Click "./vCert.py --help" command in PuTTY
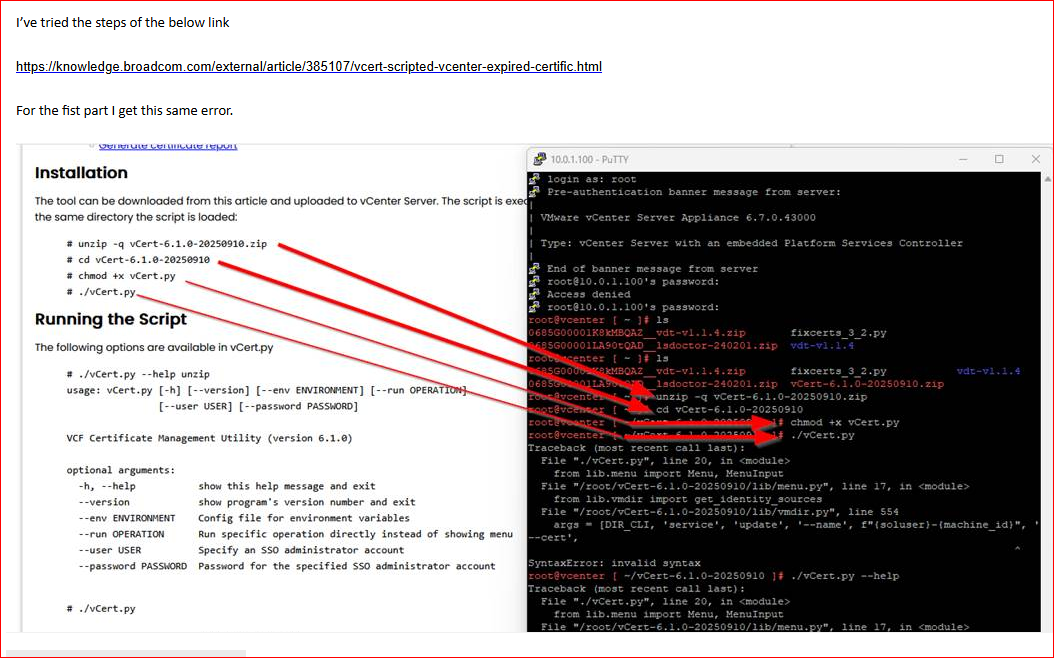 (845, 575)
